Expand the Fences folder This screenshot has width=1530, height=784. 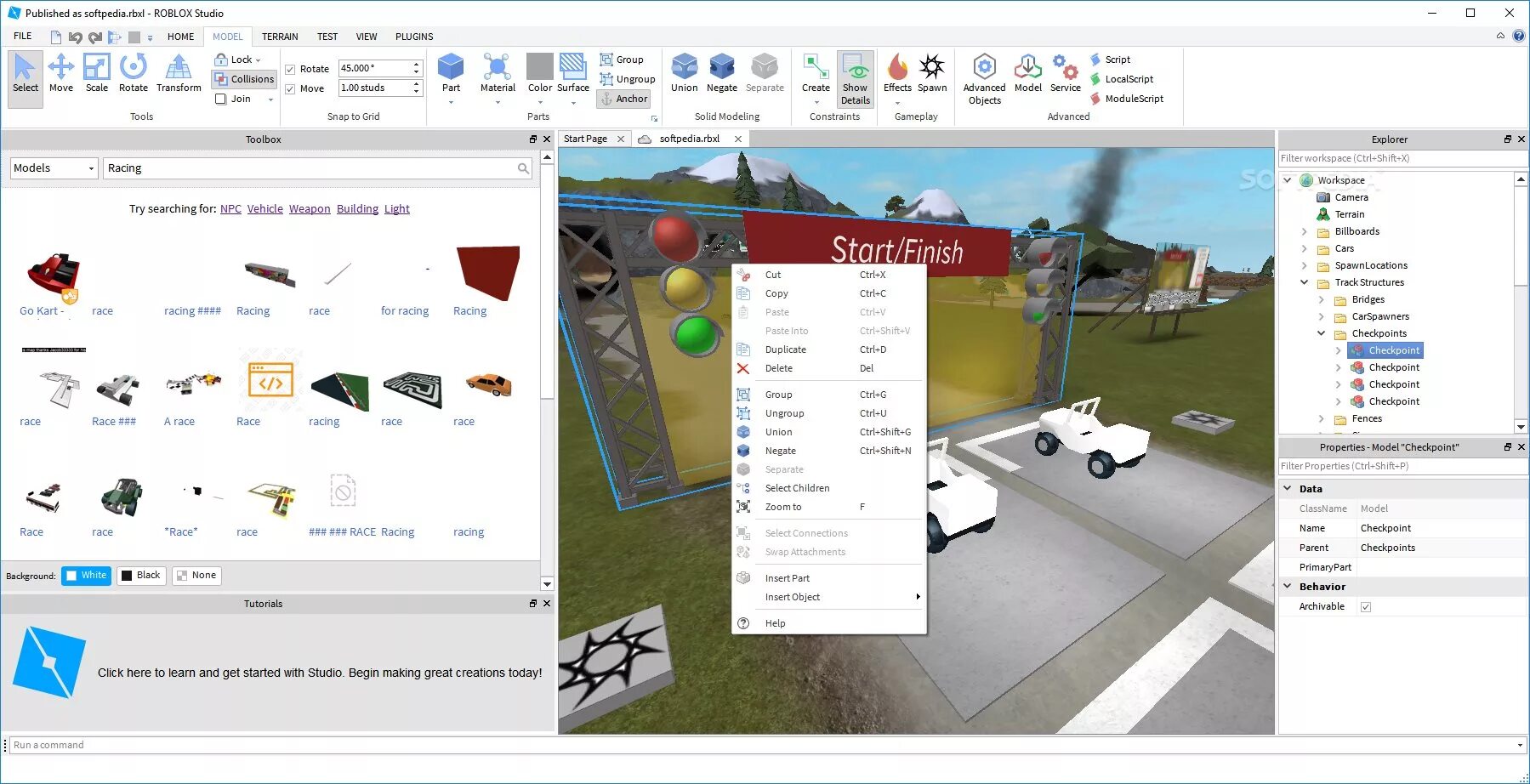tap(1322, 418)
